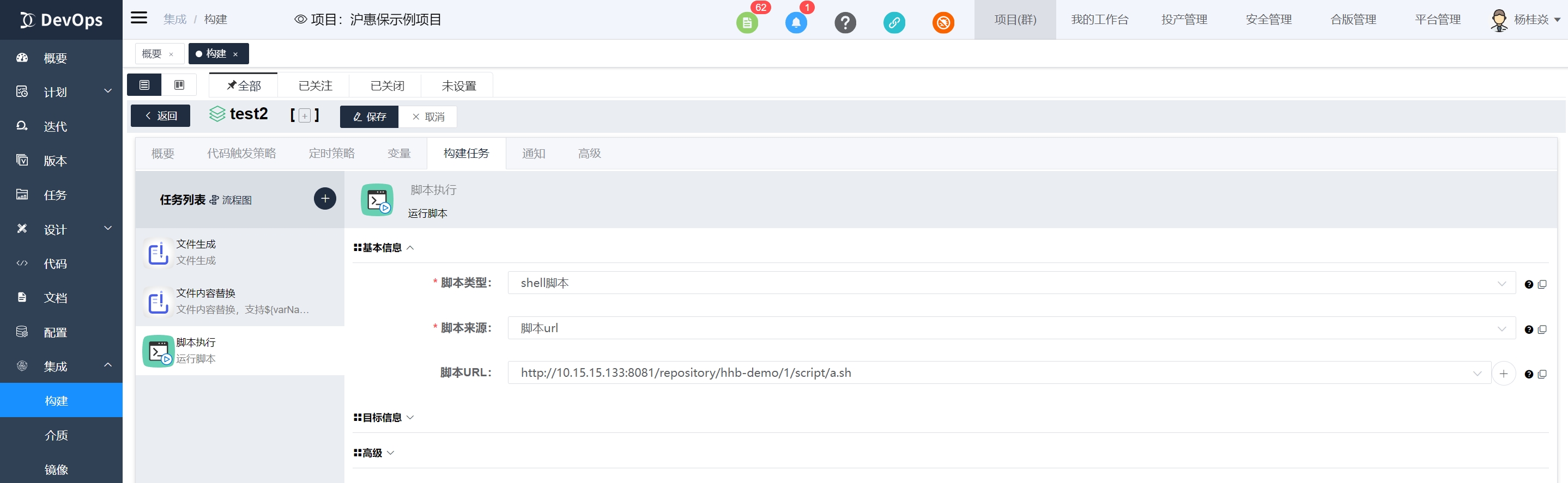The height and width of the screenshot is (483, 1568).
Task: Open 配置 in the left sidebar
Action: pos(61,332)
